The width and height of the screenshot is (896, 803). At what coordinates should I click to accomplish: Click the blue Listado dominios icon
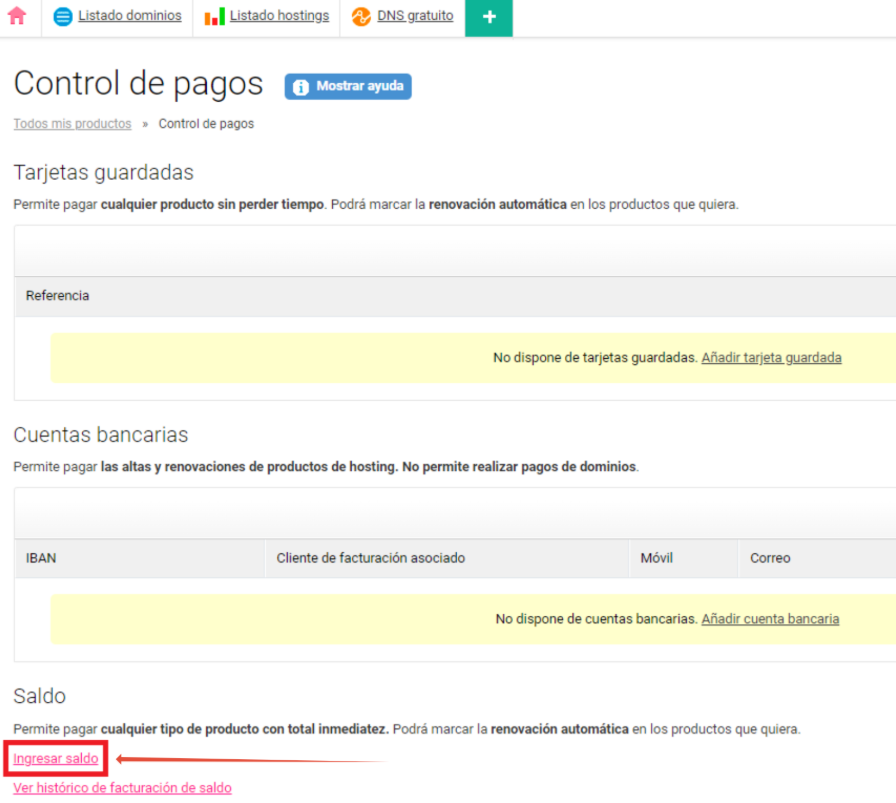point(63,17)
